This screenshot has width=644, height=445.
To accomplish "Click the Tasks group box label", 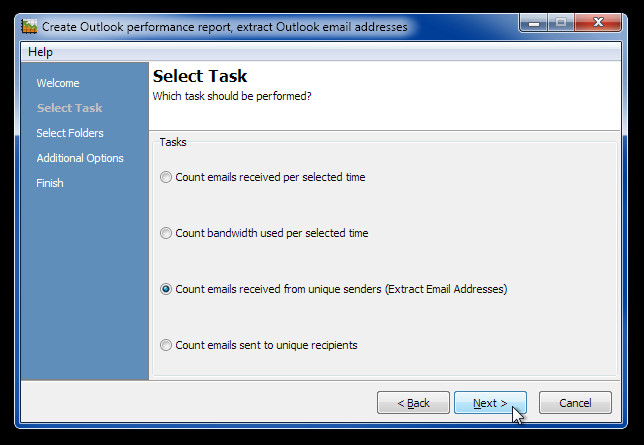I will click(x=173, y=142).
